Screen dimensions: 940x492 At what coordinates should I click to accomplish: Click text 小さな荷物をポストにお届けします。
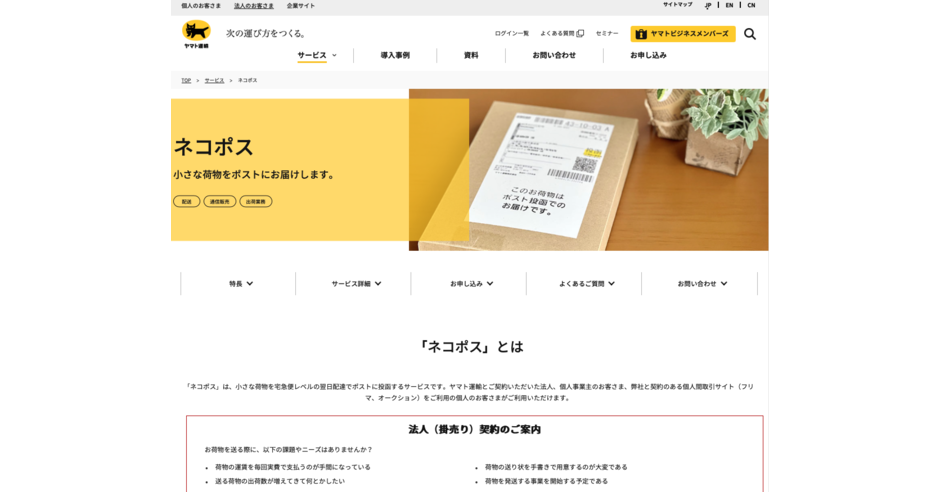click(254, 175)
